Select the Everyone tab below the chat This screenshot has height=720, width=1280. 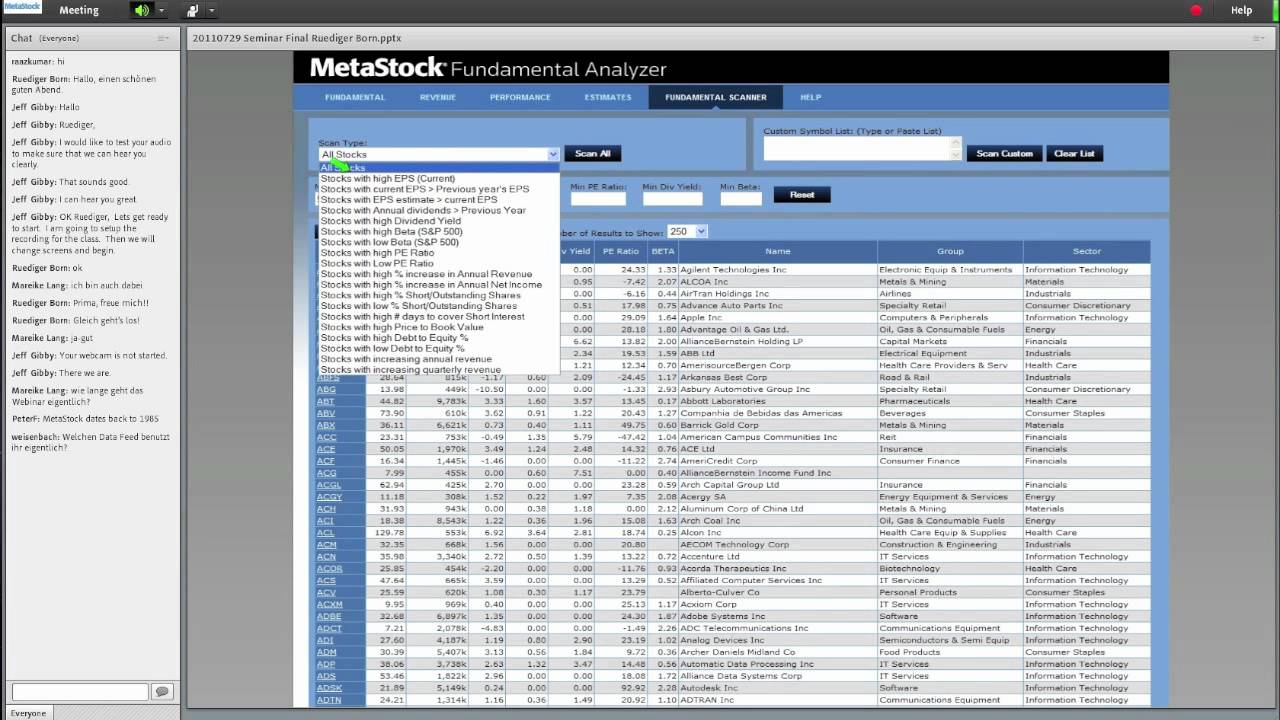pos(29,713)
